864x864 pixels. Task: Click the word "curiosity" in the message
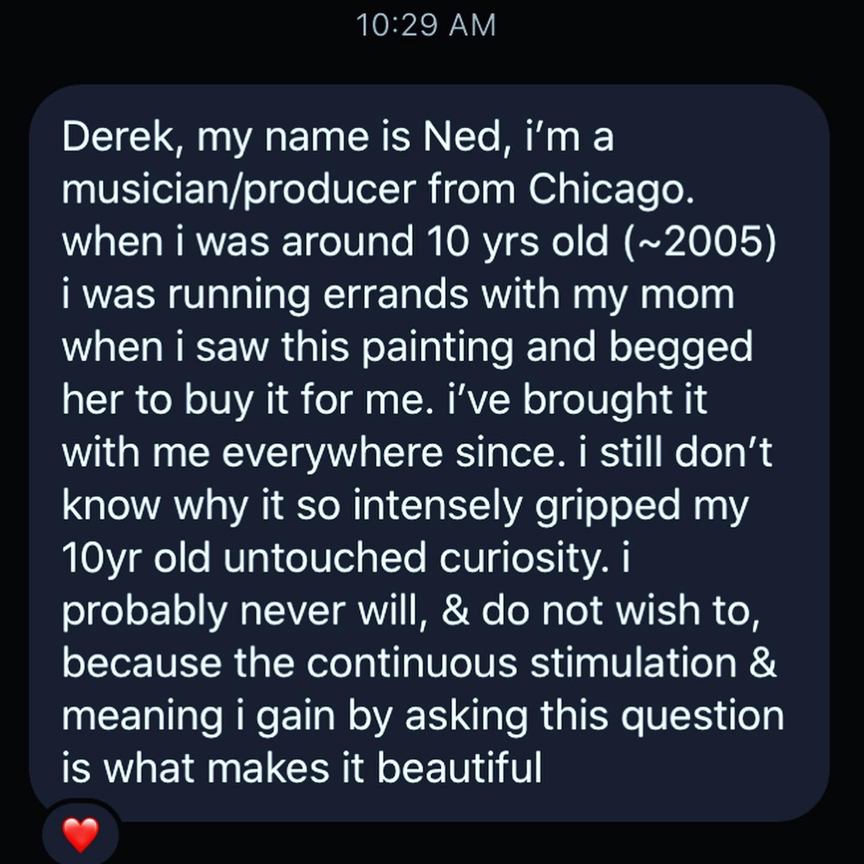click(521, 558)
